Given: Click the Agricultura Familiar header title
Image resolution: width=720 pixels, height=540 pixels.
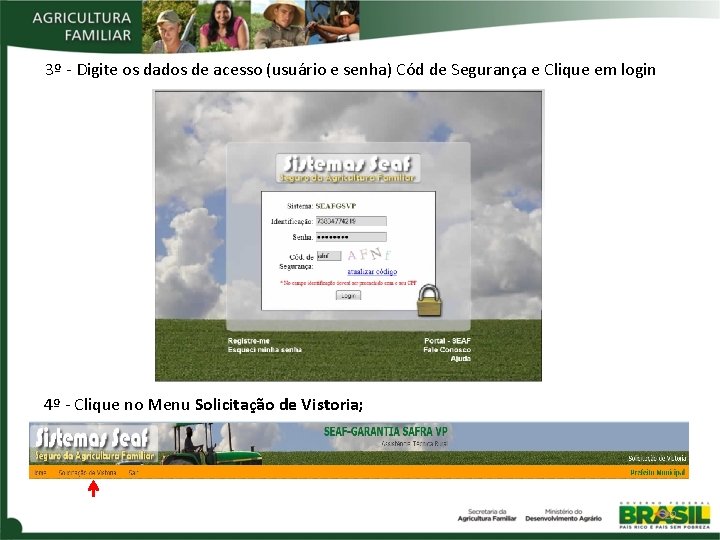Looking at the screenshot, I should (x=82, y=26).
